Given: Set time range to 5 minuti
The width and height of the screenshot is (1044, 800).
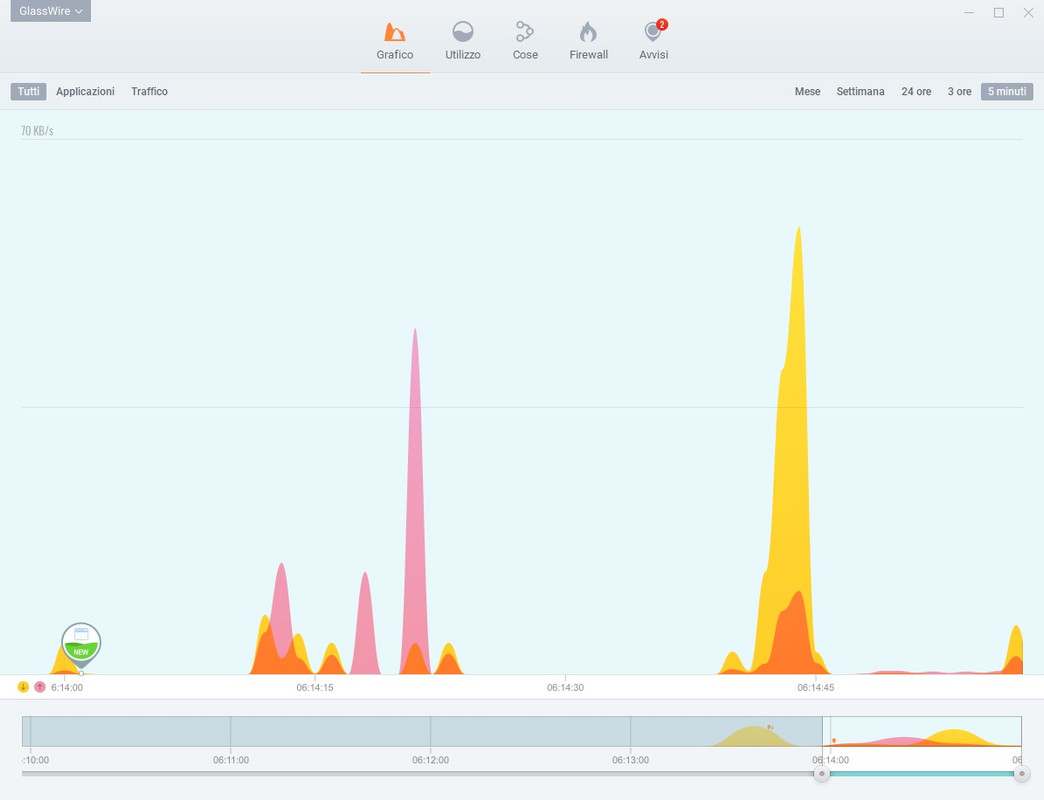Looking at the screenshot, I should coord(1007,91).
